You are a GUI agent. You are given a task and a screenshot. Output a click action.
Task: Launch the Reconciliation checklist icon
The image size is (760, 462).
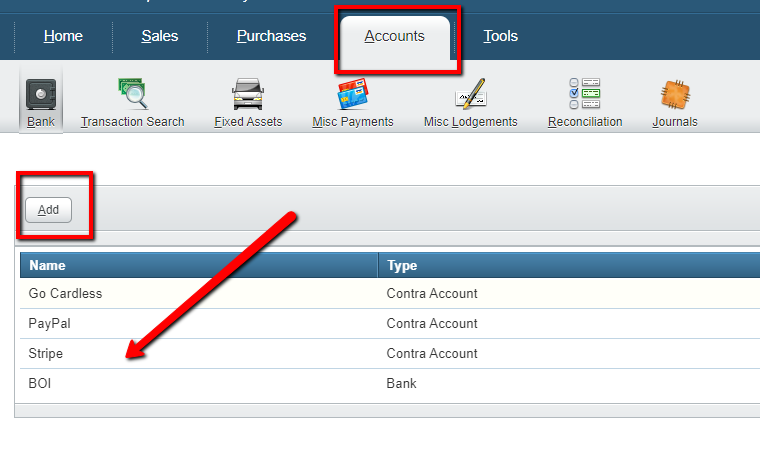[x=585, y=94]
